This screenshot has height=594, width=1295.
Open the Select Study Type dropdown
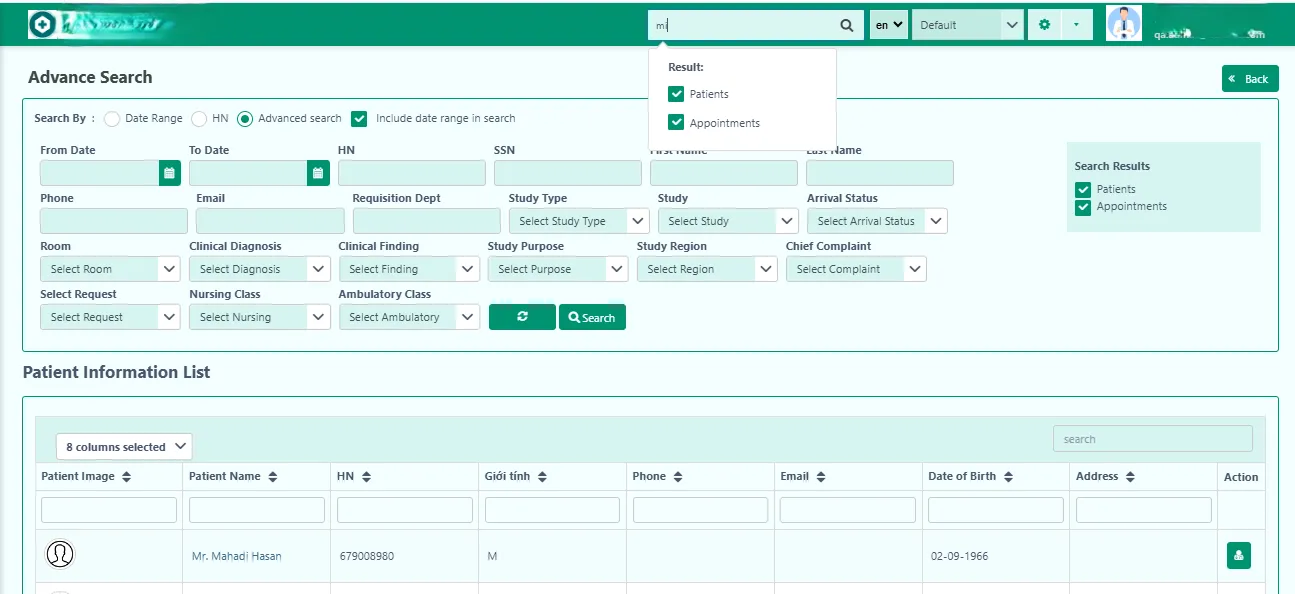(579, 221)
